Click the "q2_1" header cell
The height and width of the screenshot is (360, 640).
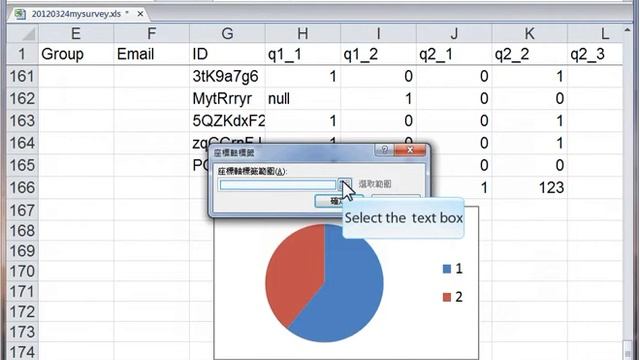[x=454, y=54]
